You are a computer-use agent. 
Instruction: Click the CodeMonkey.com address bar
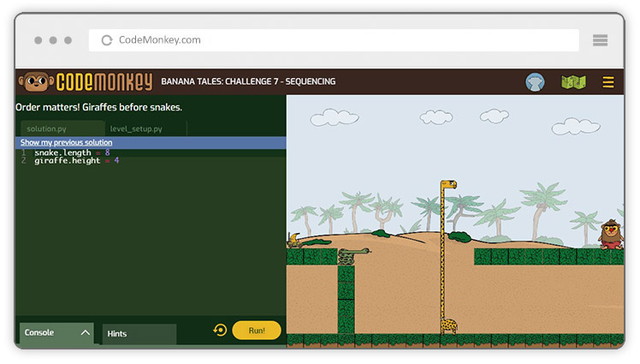tap(333, 40)
